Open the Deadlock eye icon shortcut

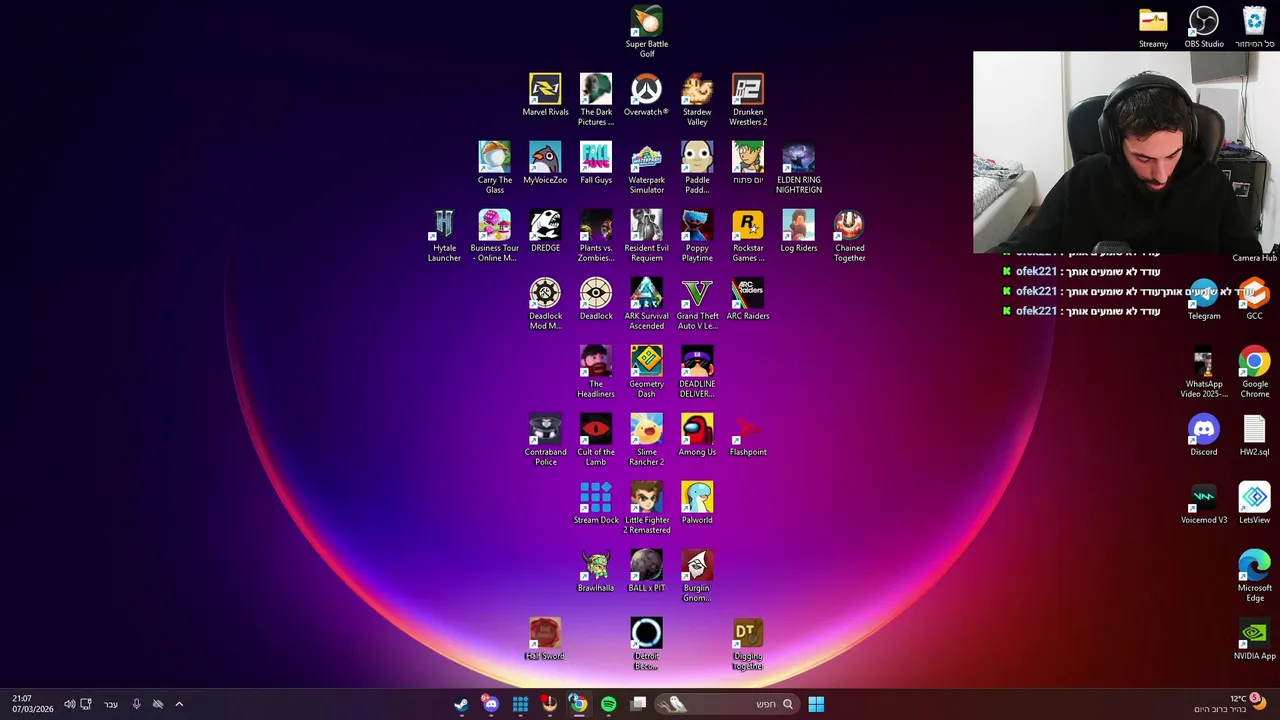pyautogui.click(x=596, y=299)
